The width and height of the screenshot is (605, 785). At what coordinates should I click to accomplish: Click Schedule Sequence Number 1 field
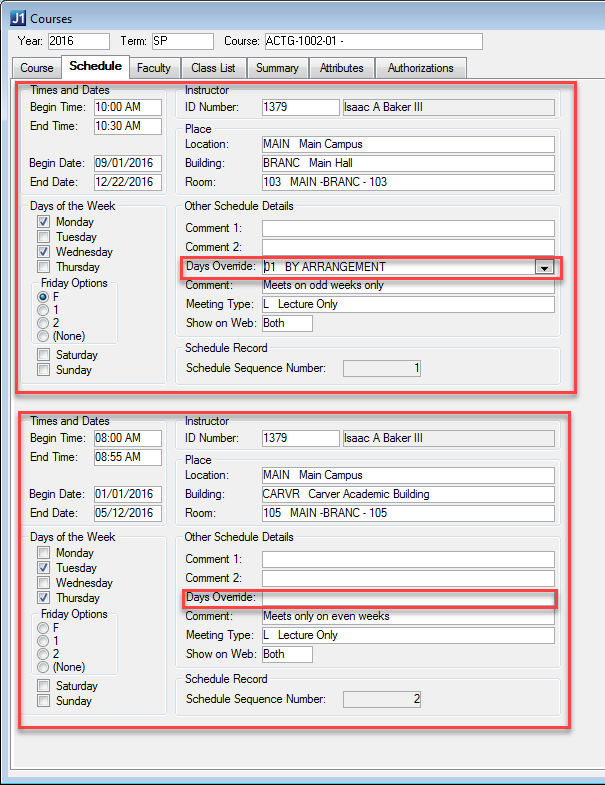coord(382,368)
